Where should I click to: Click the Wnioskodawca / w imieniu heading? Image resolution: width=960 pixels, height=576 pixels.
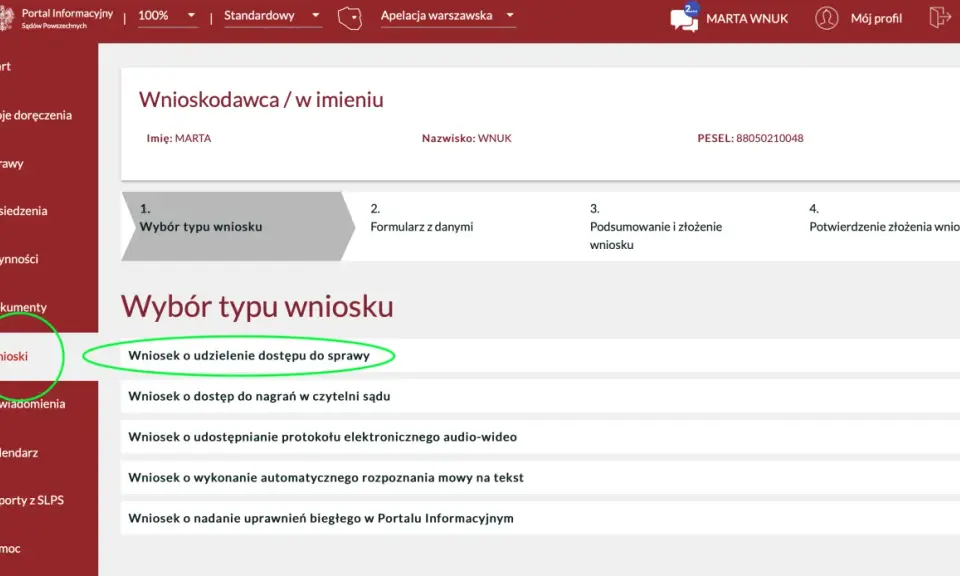261,100
